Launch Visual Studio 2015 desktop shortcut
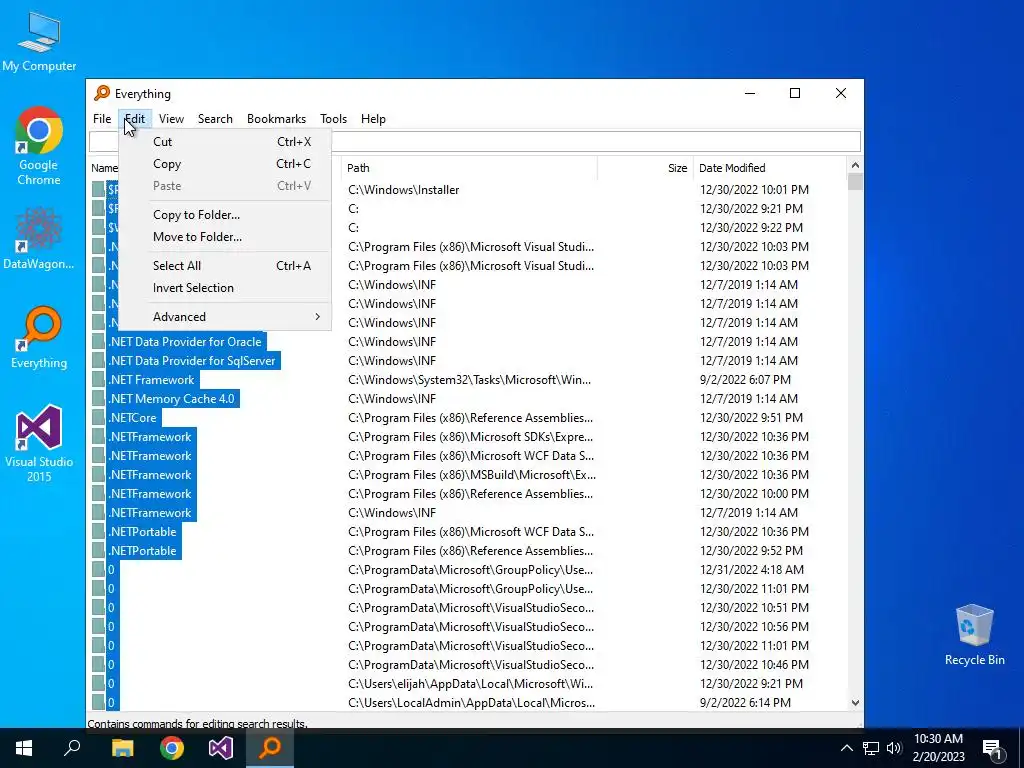Image resolution: width=1024 pixels, height=768 pixels. tap(39, 443)
